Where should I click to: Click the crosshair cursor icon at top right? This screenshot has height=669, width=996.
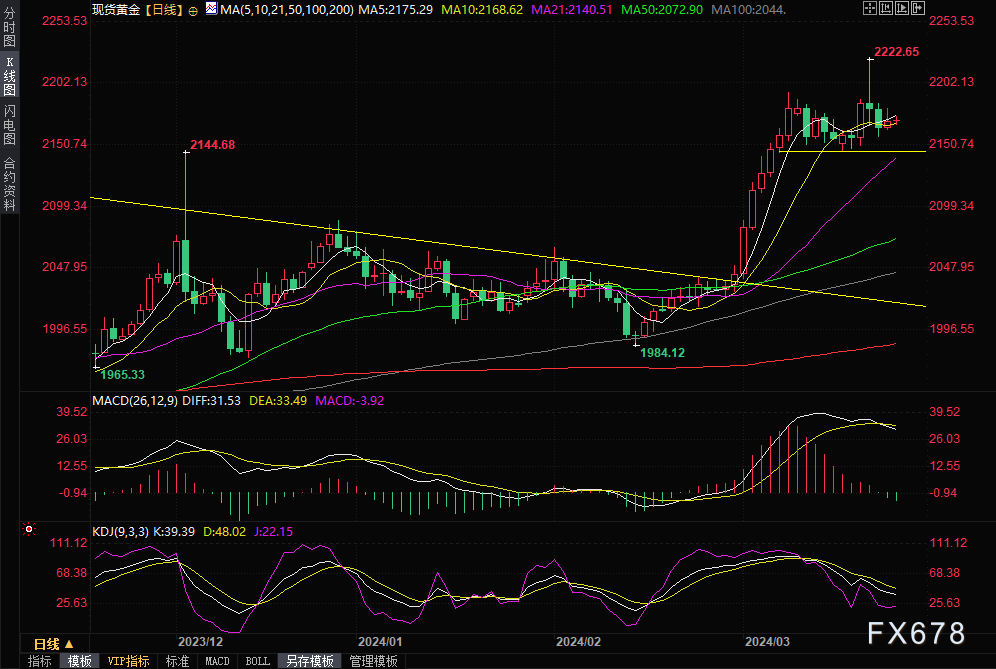click(x=870, y=8)
